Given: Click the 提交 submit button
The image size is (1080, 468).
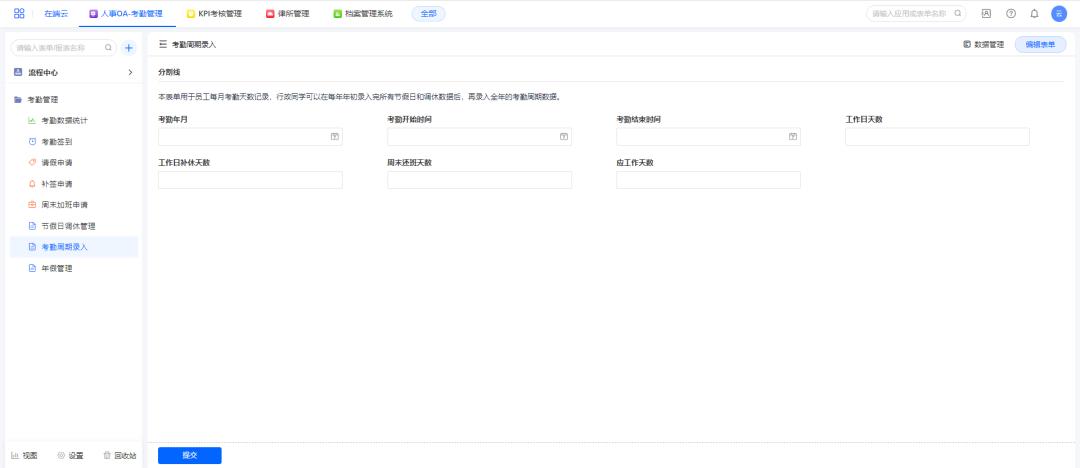Looking at the screenshot, I should click(189, 455).
